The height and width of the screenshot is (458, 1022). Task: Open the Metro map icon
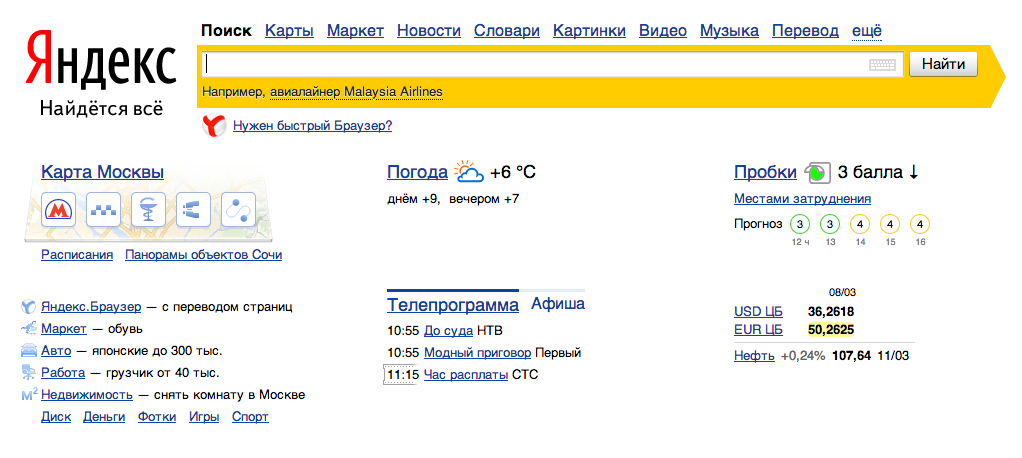point(59,211)
